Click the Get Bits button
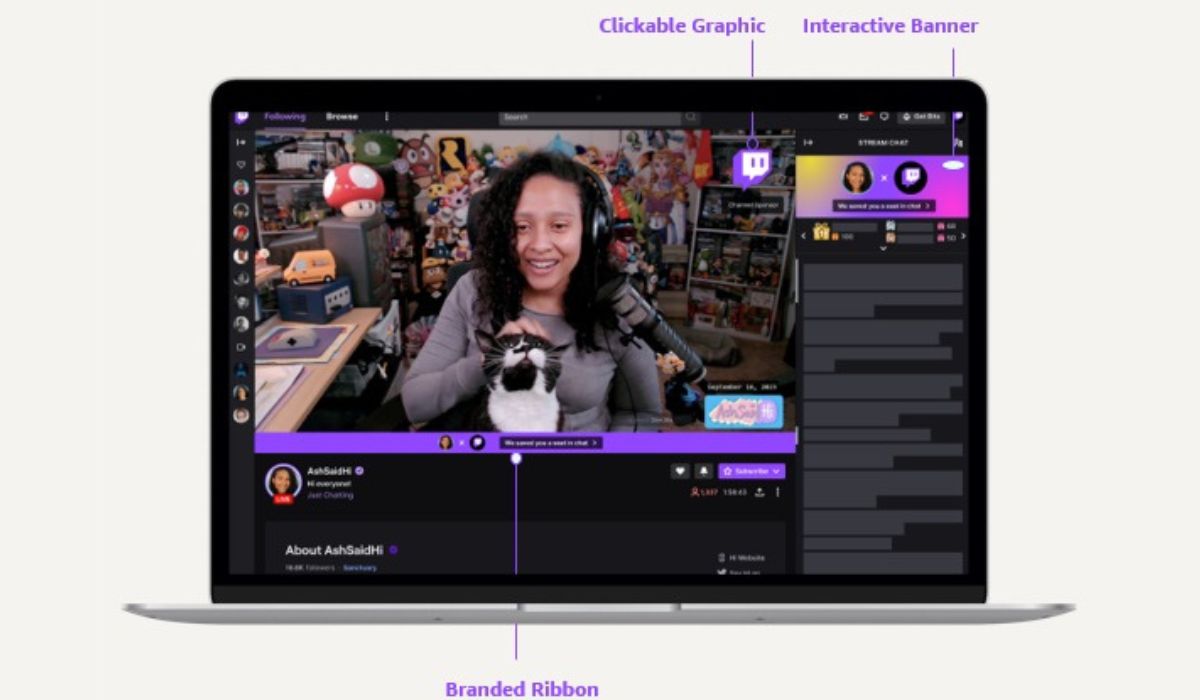1200x700 pixels. [921, 117]
